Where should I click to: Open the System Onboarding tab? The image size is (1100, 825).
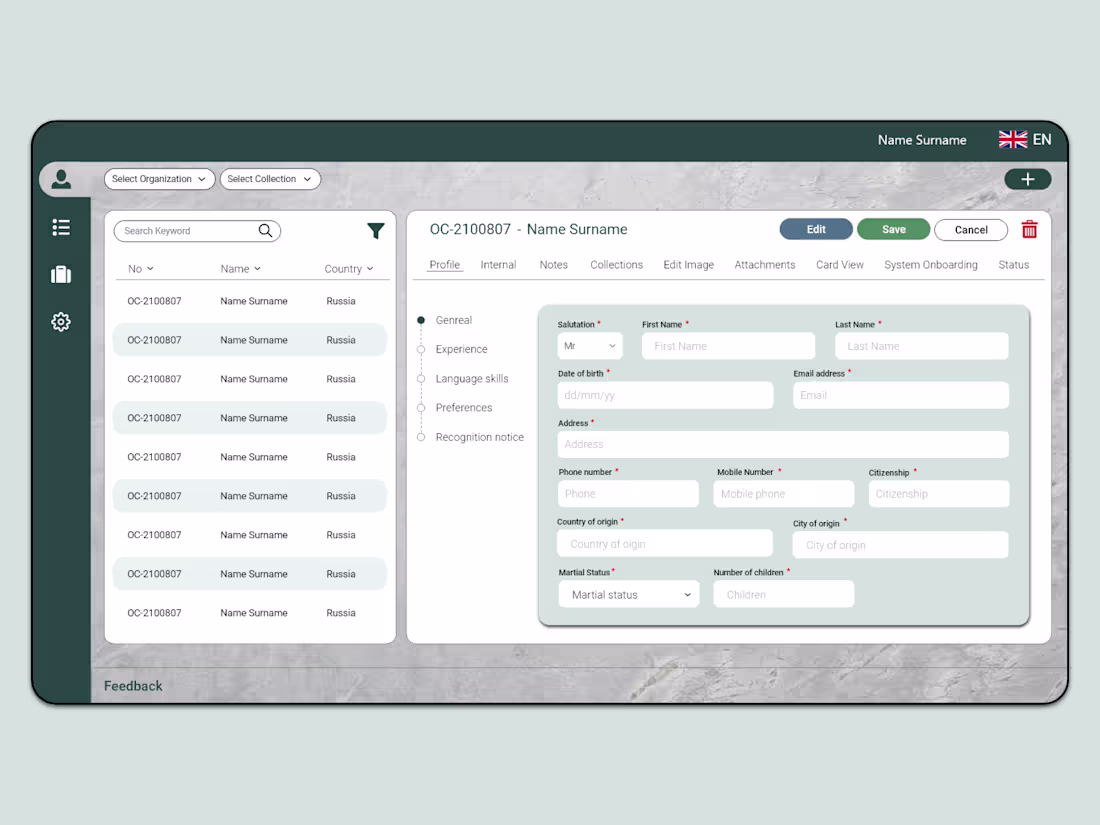coord(930,264)
